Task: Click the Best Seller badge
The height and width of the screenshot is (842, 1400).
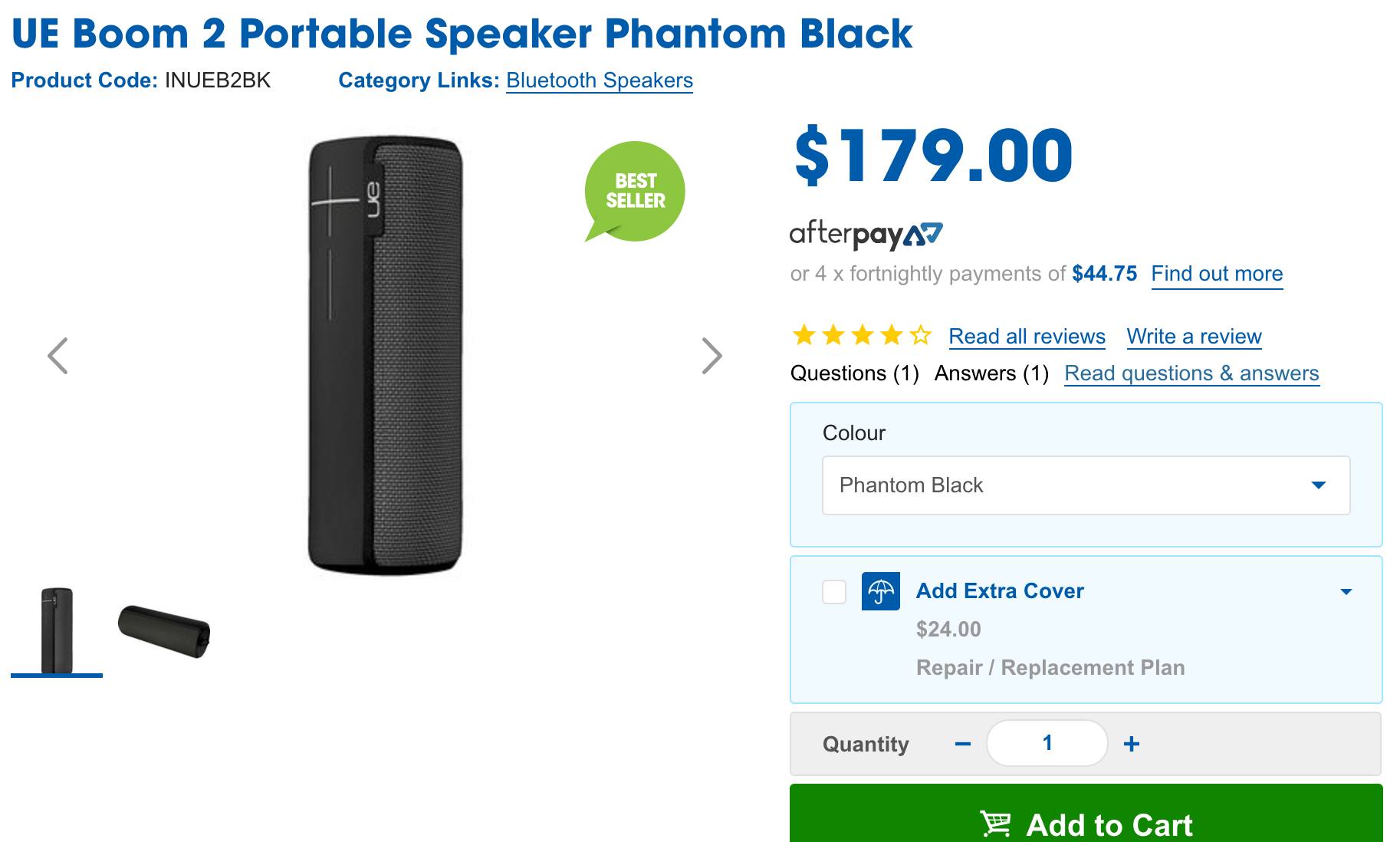Action: pyautogui.click(x=634, y=192)
